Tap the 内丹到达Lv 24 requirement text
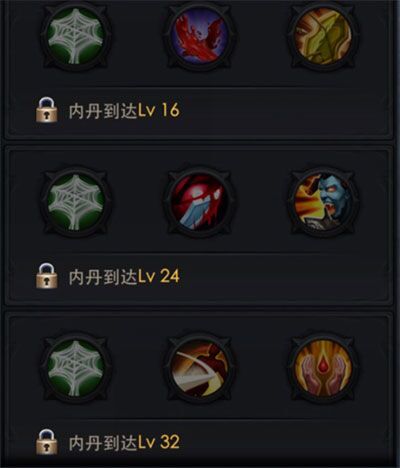This screenshot has height=468, width=400. (124, 276)
